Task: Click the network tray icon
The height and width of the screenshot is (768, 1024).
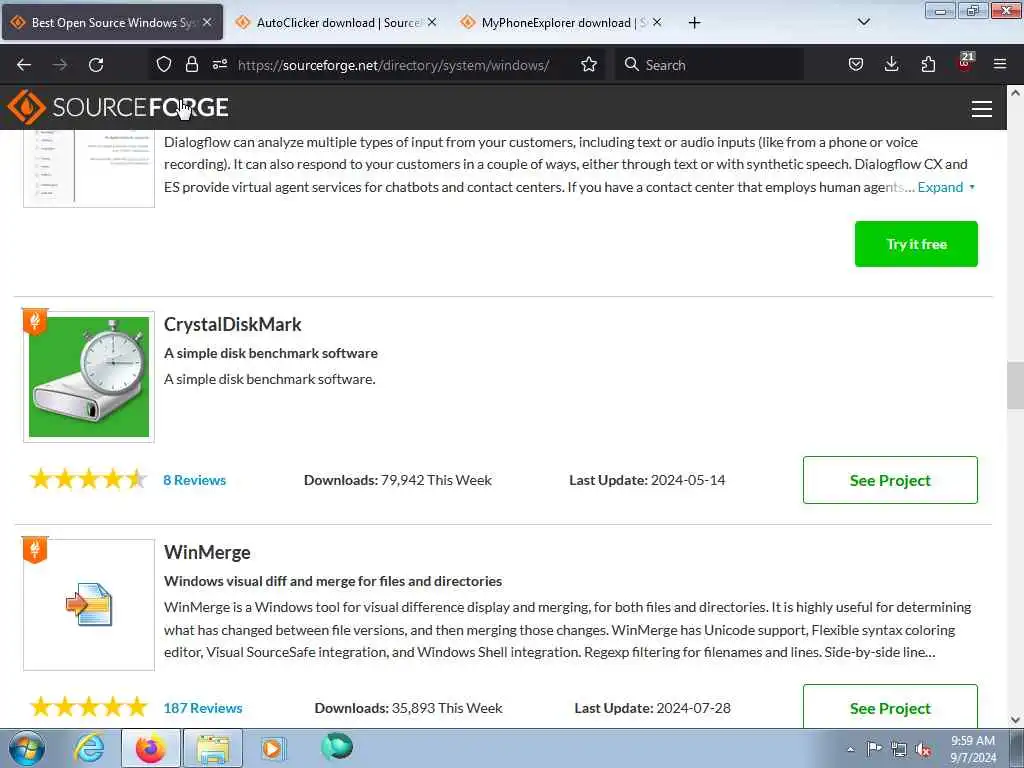Action: pos(899,750)
